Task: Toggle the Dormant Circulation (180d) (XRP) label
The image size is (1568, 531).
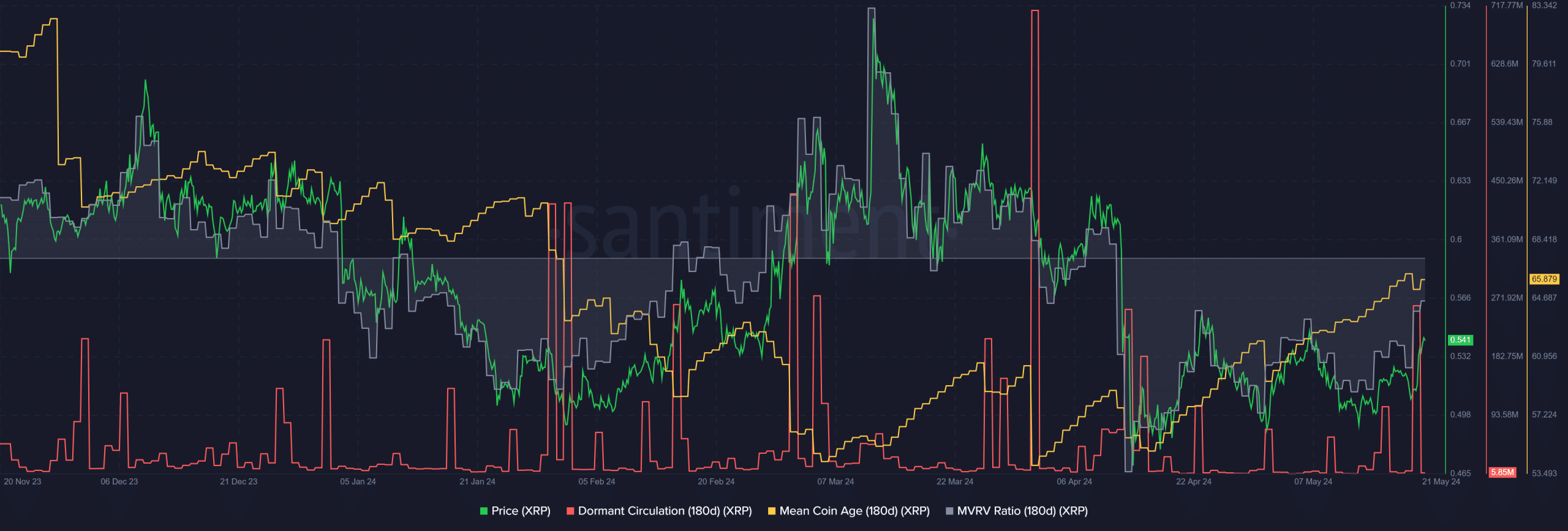Action: coord(665,511)
